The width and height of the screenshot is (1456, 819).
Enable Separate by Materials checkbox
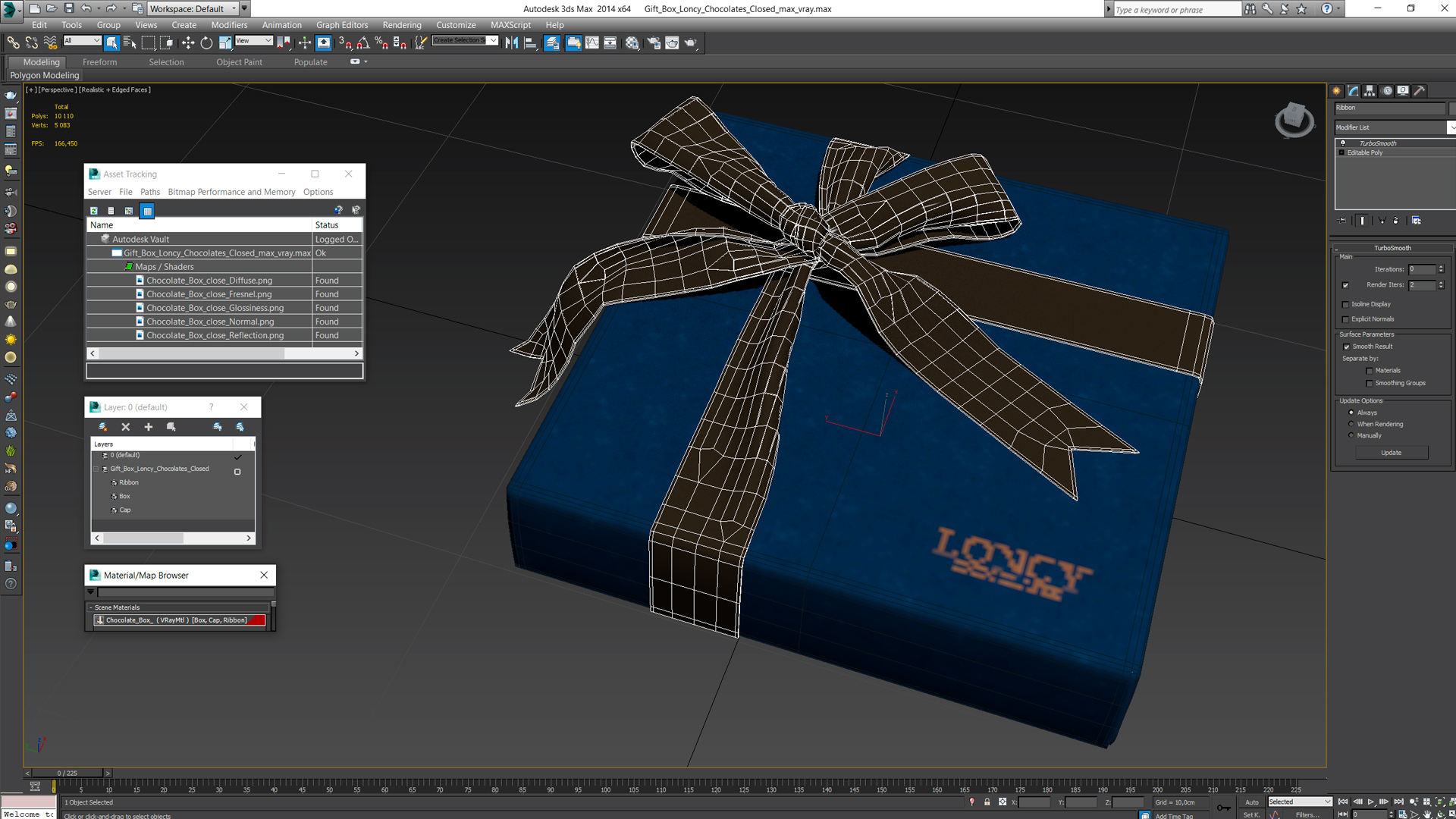1370,371
